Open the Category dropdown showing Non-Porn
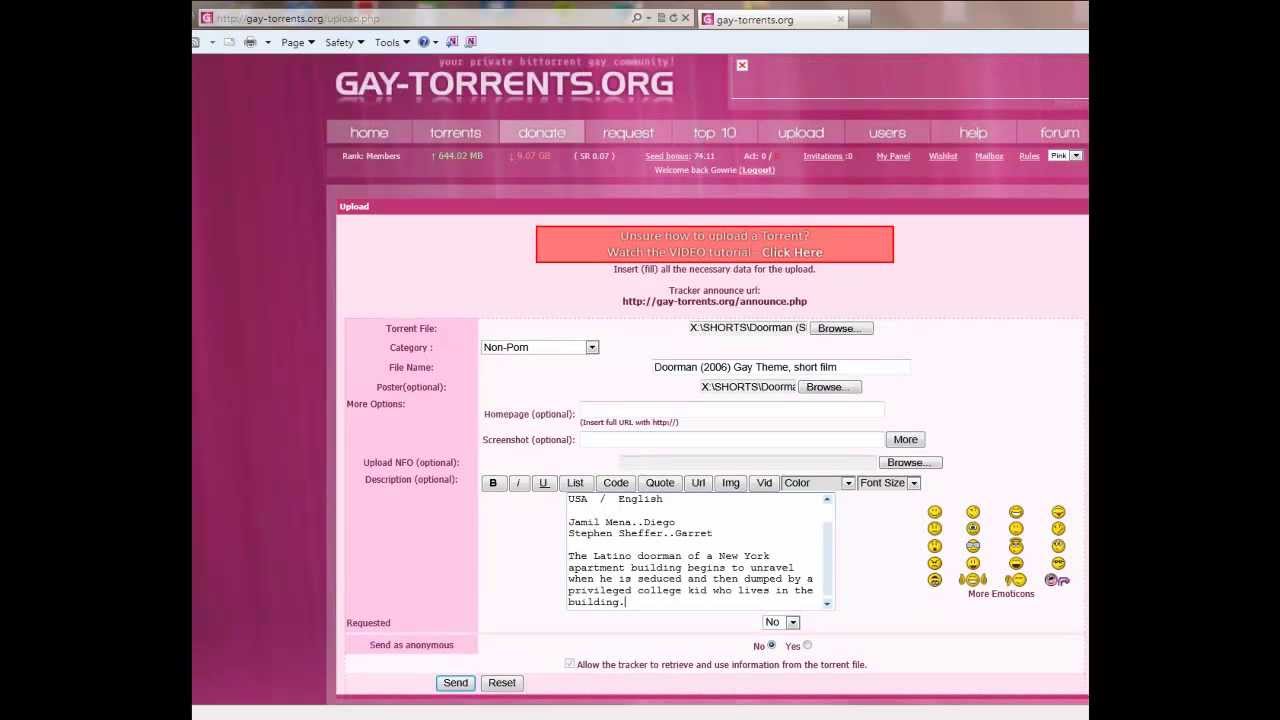Viewport: 1280px width, 720px height. (540, 347)
